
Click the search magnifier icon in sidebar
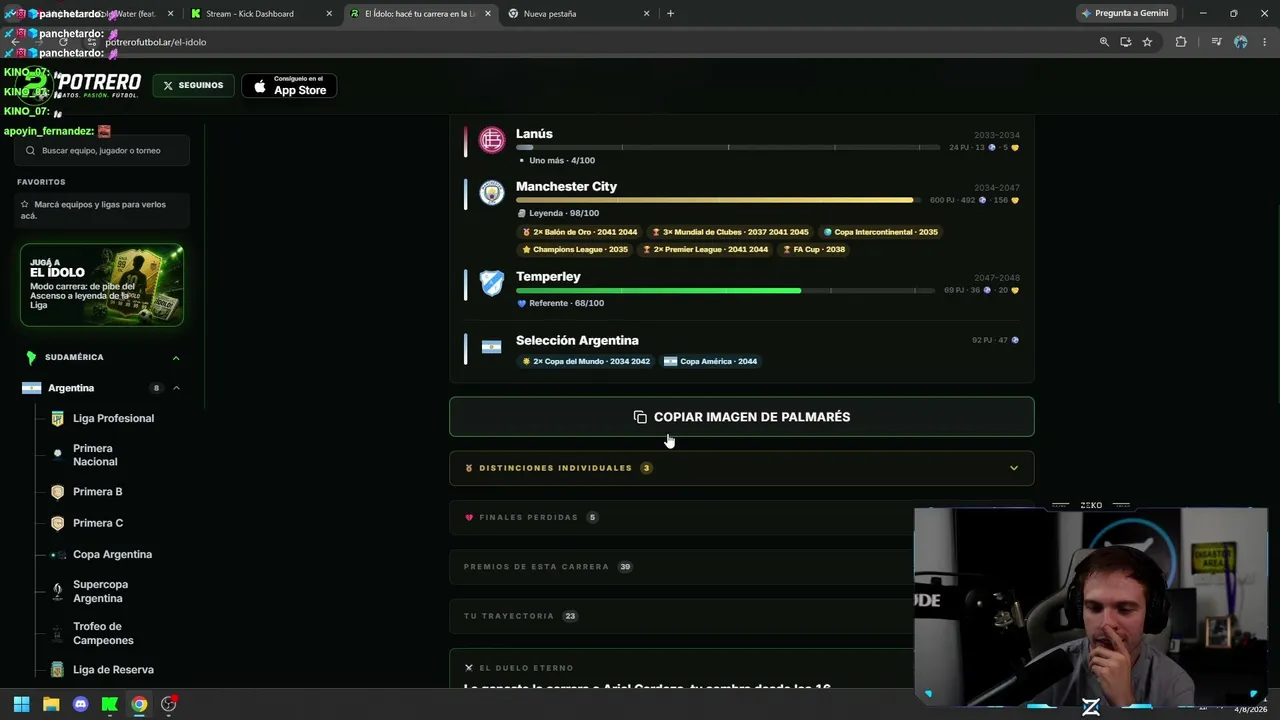[30, 151]
